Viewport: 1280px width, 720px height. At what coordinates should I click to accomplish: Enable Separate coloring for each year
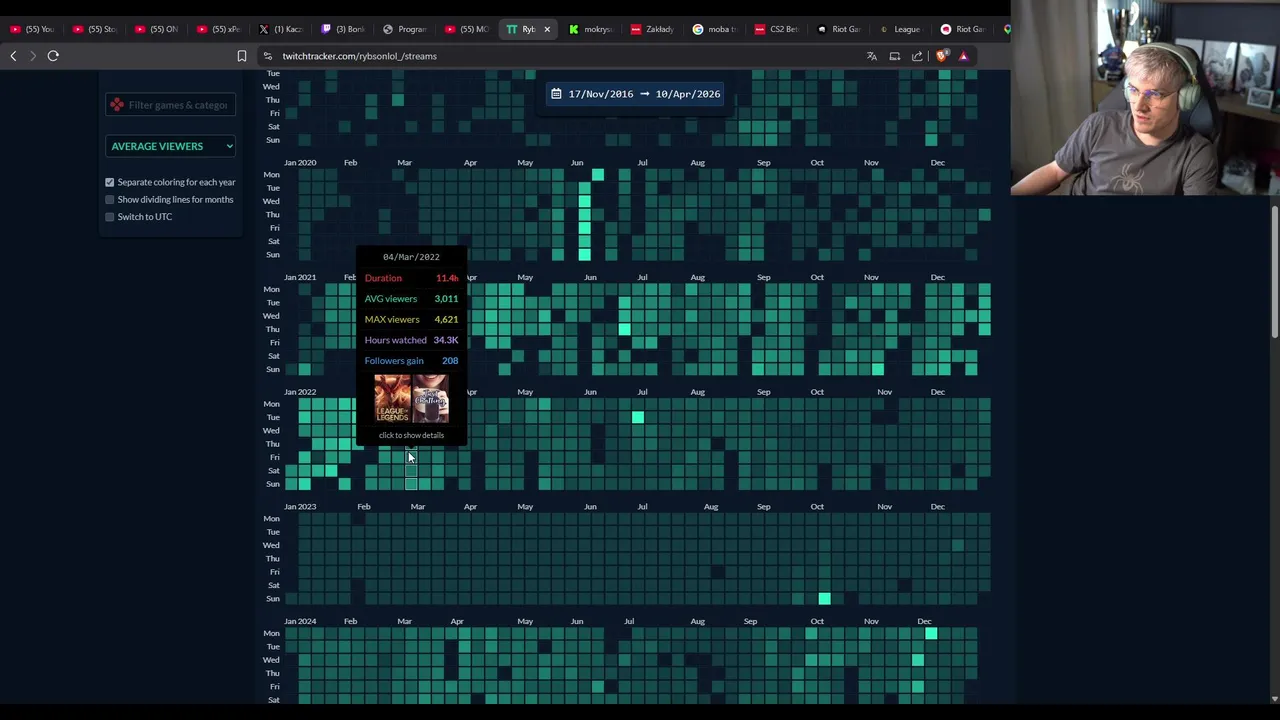tap(110, 182)
